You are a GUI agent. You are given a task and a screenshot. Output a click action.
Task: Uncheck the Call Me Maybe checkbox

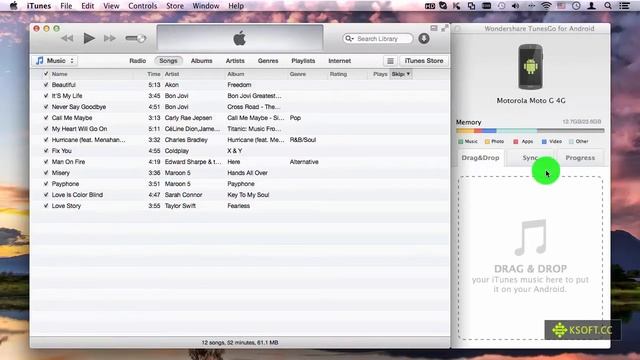coord(46,118)
